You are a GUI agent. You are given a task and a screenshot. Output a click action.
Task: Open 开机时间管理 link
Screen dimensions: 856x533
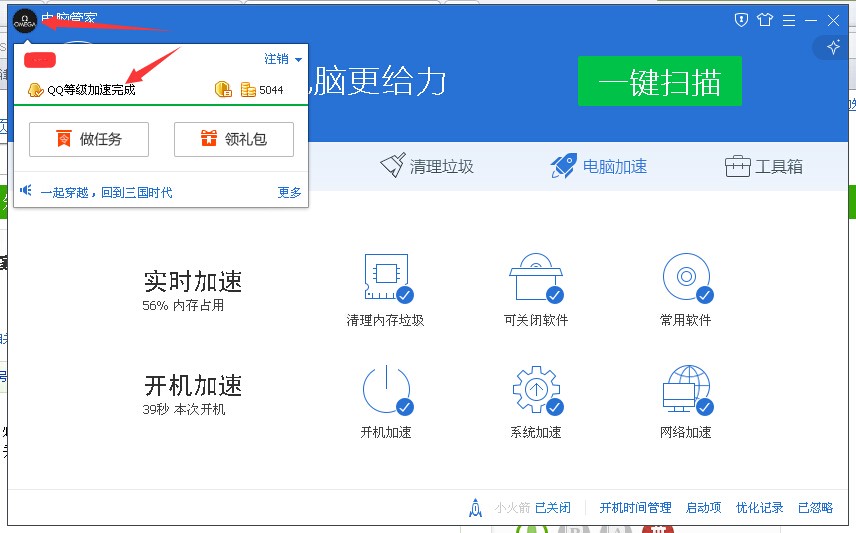(x=635, y=508)
